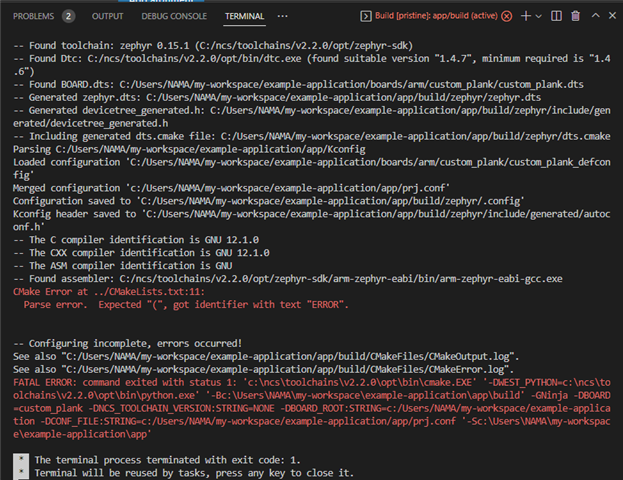This screenshot has width=623, height=480.
Task: Open the CMakeOutput.log file path
Action: coord(288,356)
